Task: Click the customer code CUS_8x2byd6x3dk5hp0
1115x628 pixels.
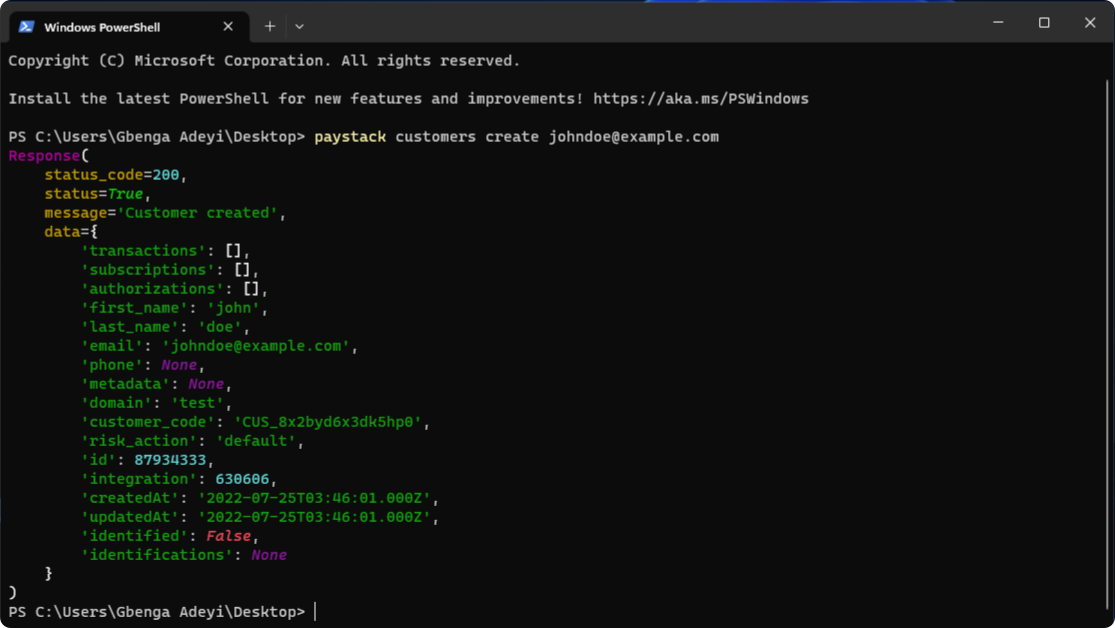Action: pyautogui.click(x=328, y=422)
